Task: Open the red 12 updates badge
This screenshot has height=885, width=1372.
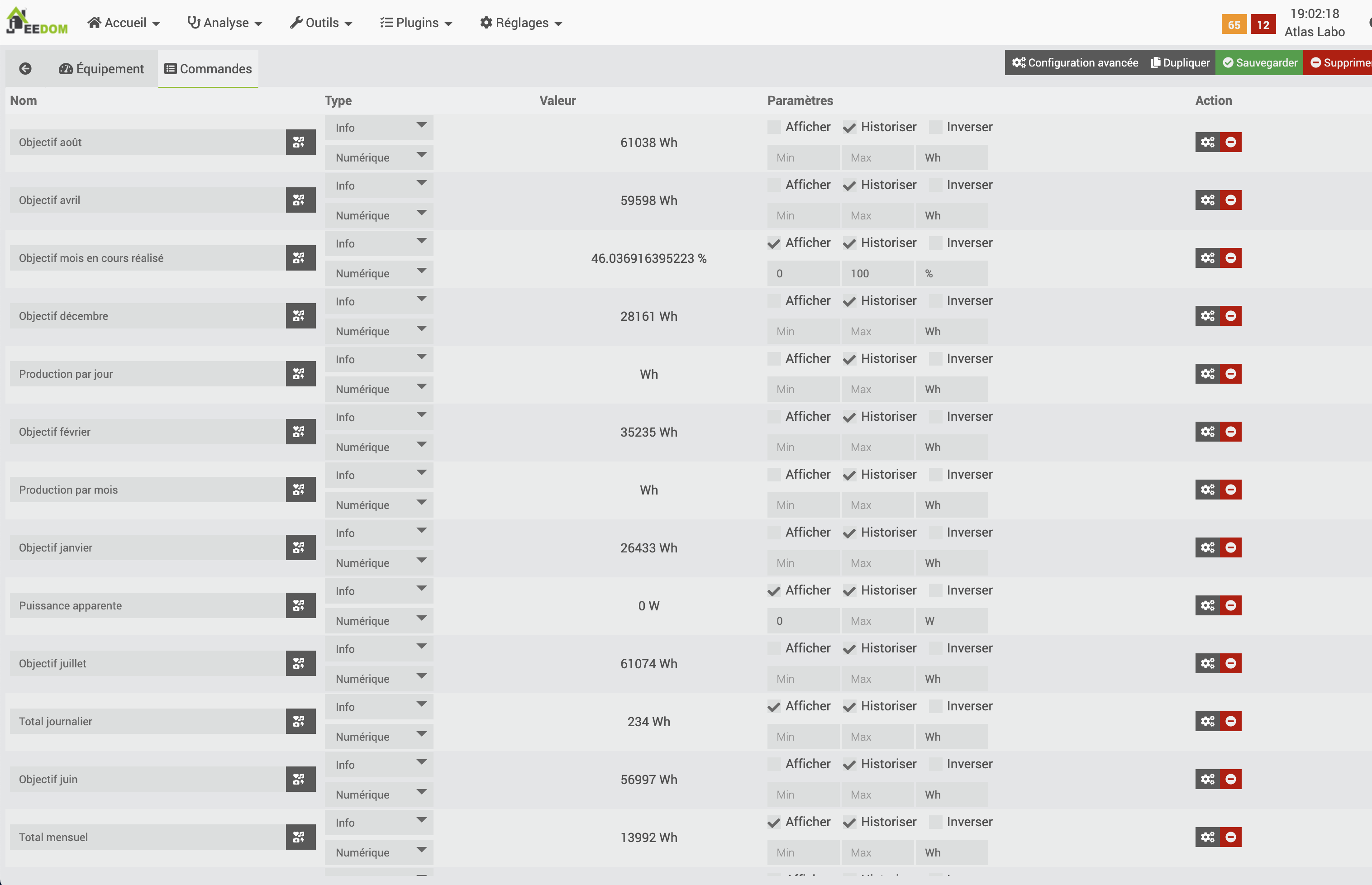Action: pos(1263,25)
